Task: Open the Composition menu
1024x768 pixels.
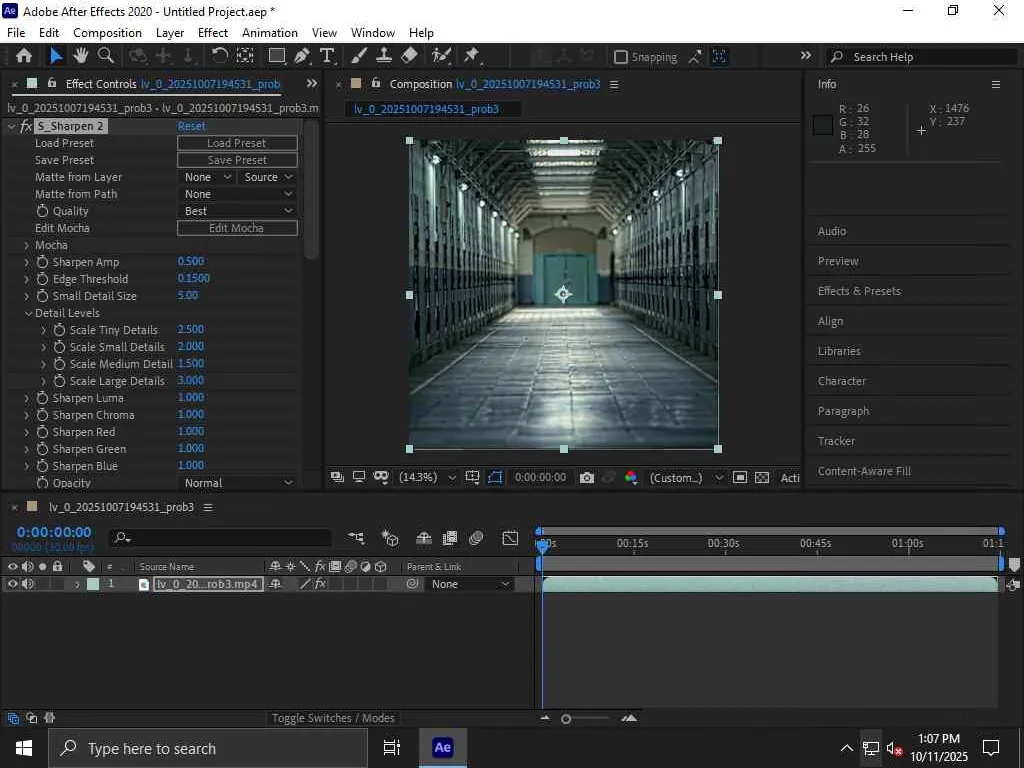Action: click(x=107, y=32)
